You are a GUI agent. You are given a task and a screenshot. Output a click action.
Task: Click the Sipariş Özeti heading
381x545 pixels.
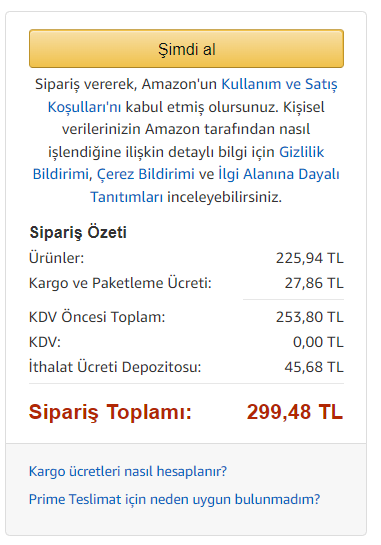point(78,233)
